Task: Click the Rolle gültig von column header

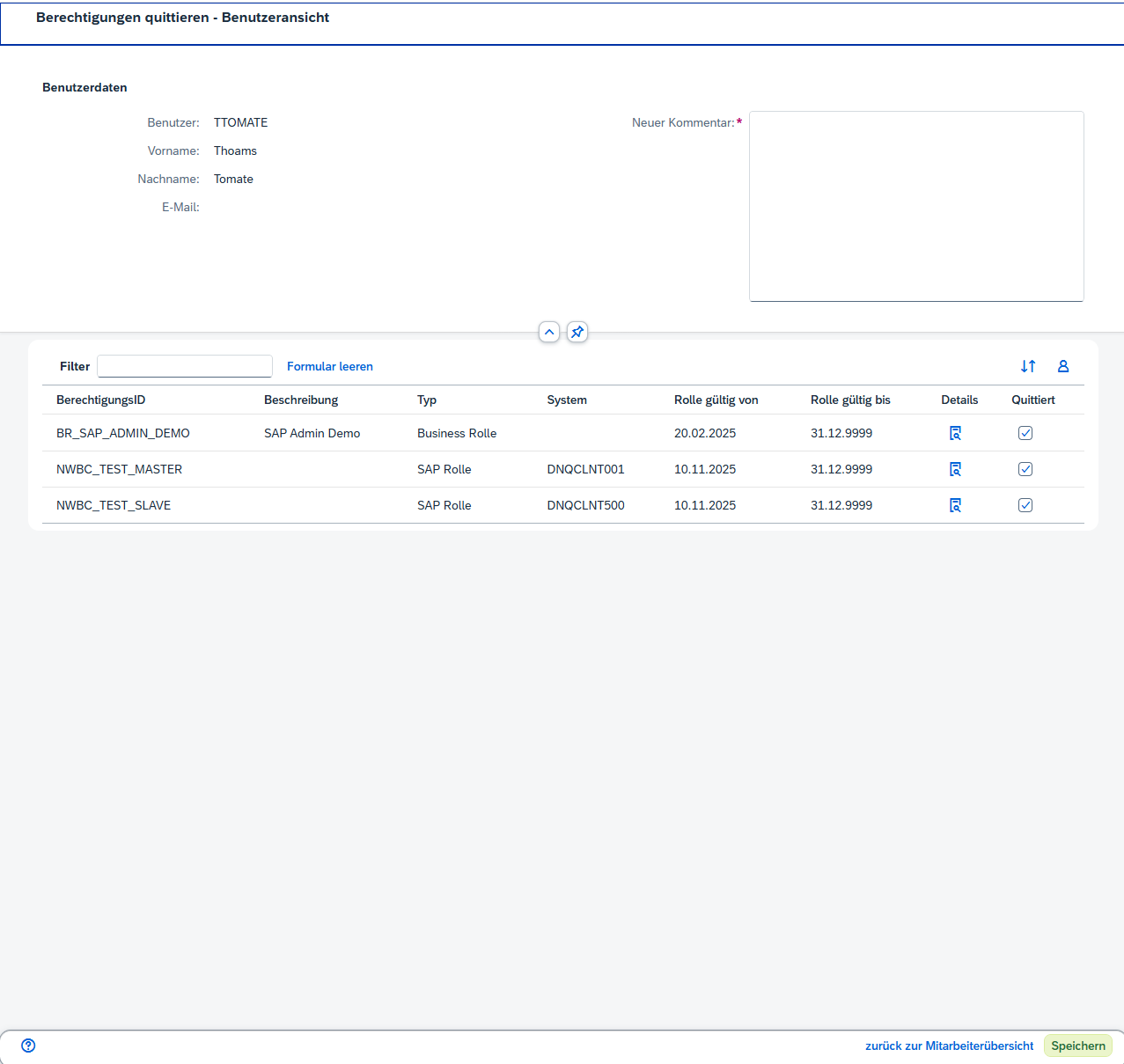Action: pyautogui.click(x=716, y=400)
